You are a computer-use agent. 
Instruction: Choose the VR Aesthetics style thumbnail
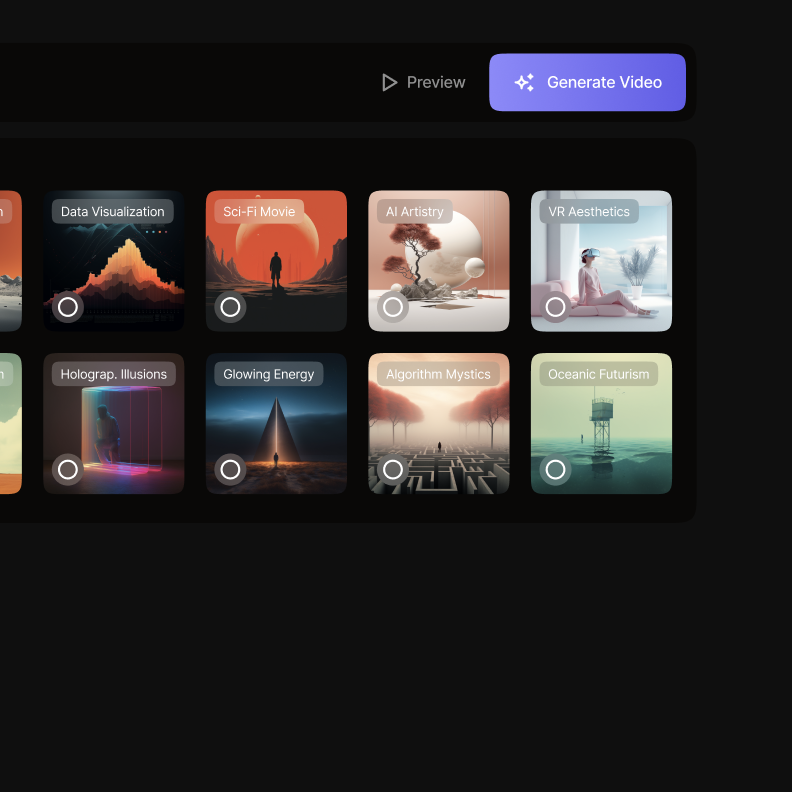coord(602,261)
